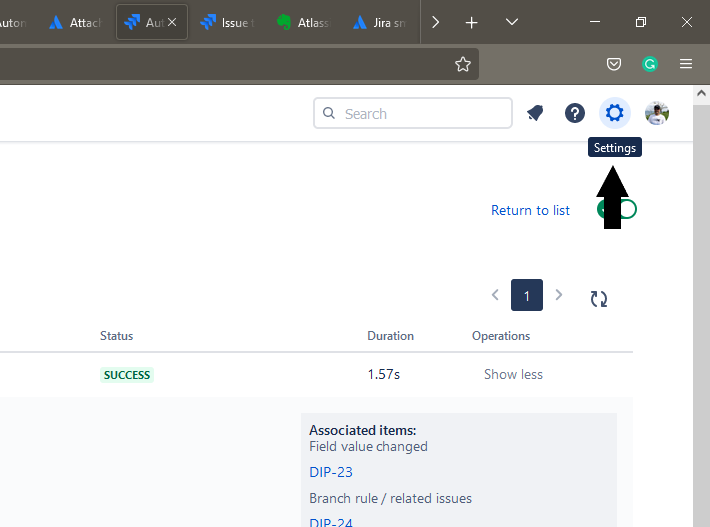
Task: Click the scrollbar up arrow
Action: point(701,93)
